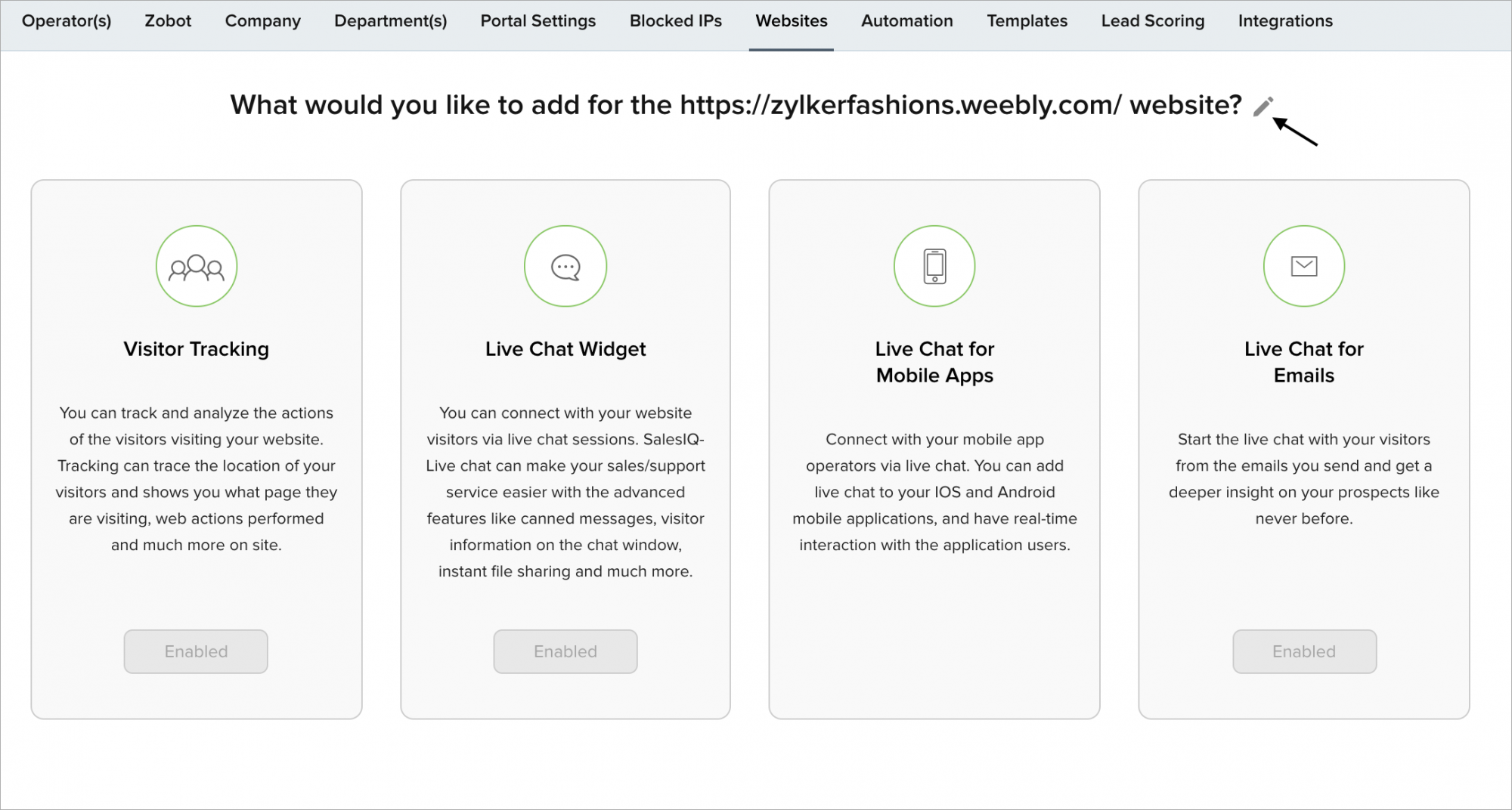Click the Live Chat for Emails title
1512x810 pixels.
[x=1304, y=362]
